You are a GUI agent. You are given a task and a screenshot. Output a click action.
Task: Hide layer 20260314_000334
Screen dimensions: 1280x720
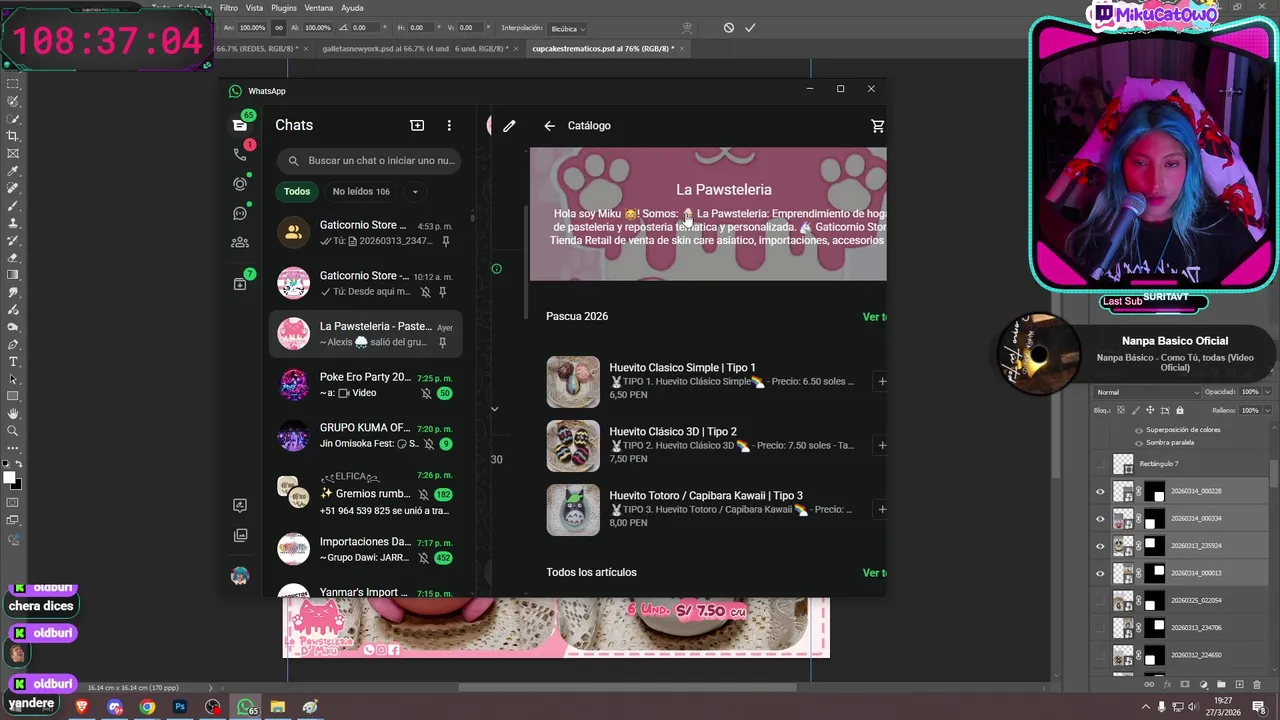coord(1101,518)
